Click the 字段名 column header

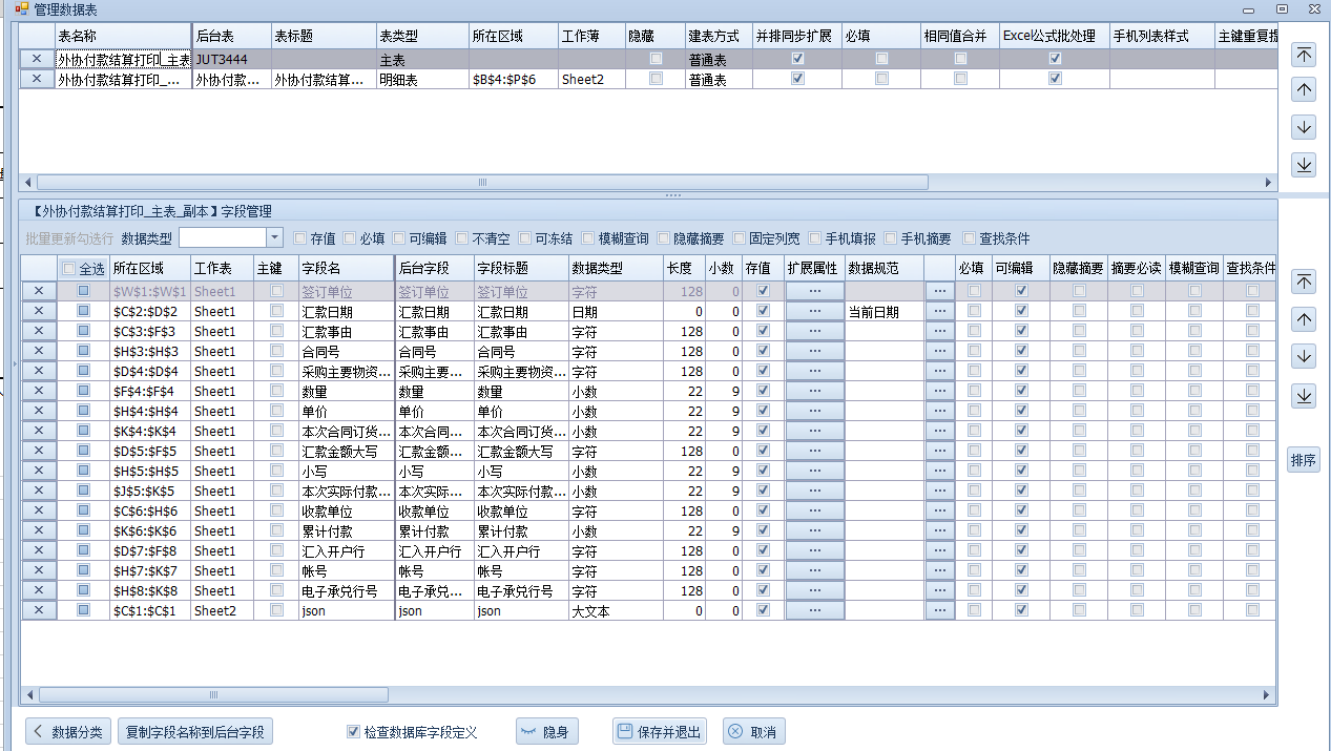[x=345, y=269]
